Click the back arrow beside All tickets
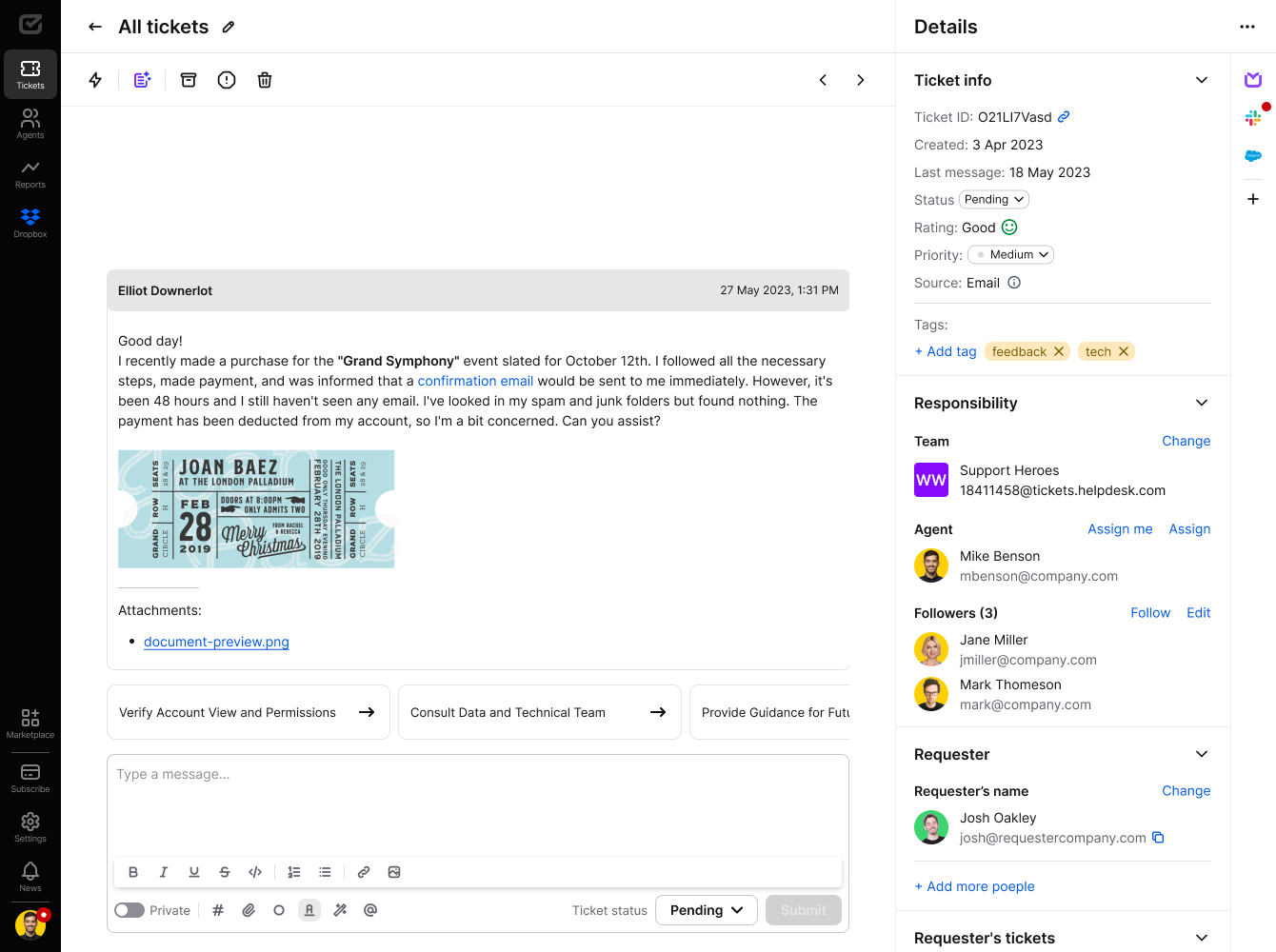1276x952 pixels. point(95,27)
